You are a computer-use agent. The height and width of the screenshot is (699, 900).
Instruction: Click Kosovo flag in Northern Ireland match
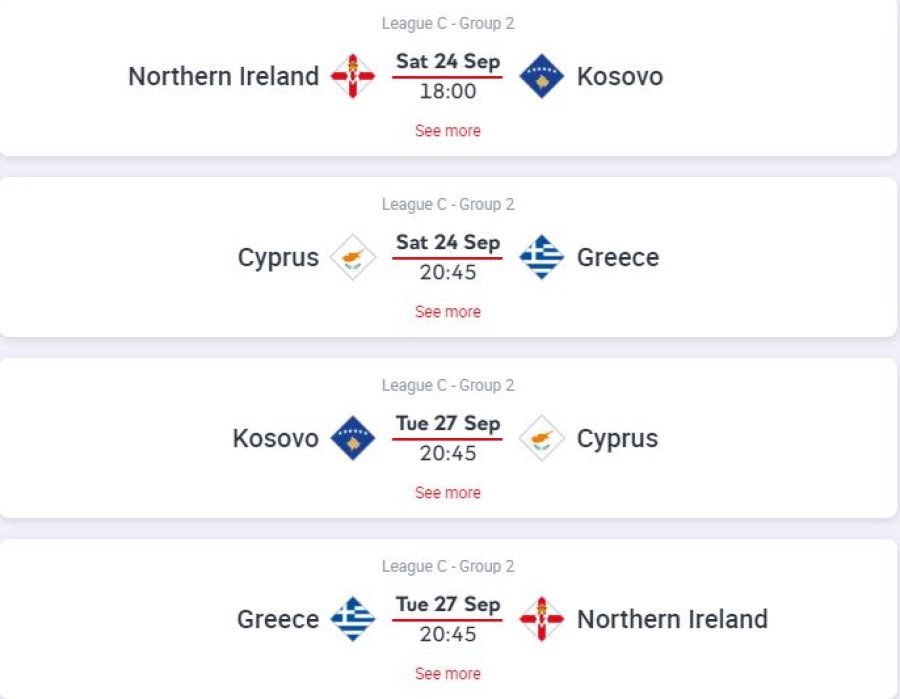(541, 76)
